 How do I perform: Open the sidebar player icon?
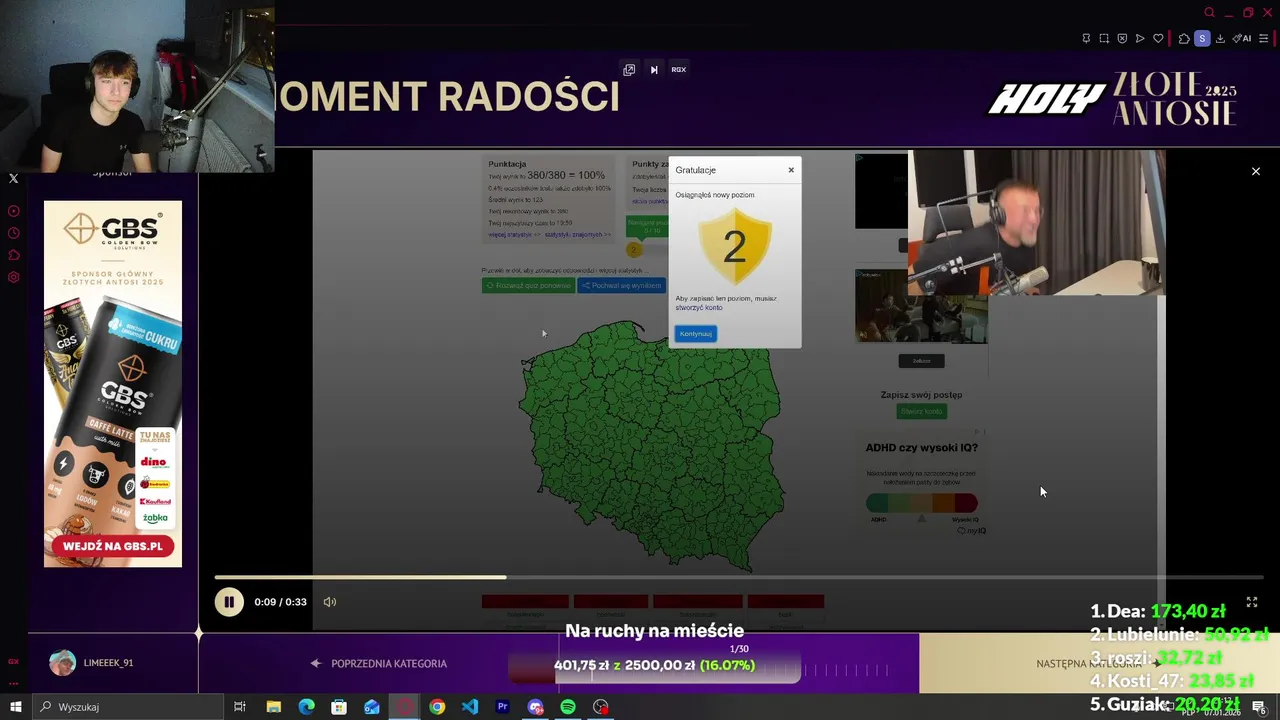pyautogui.click(x=14, y=211)
